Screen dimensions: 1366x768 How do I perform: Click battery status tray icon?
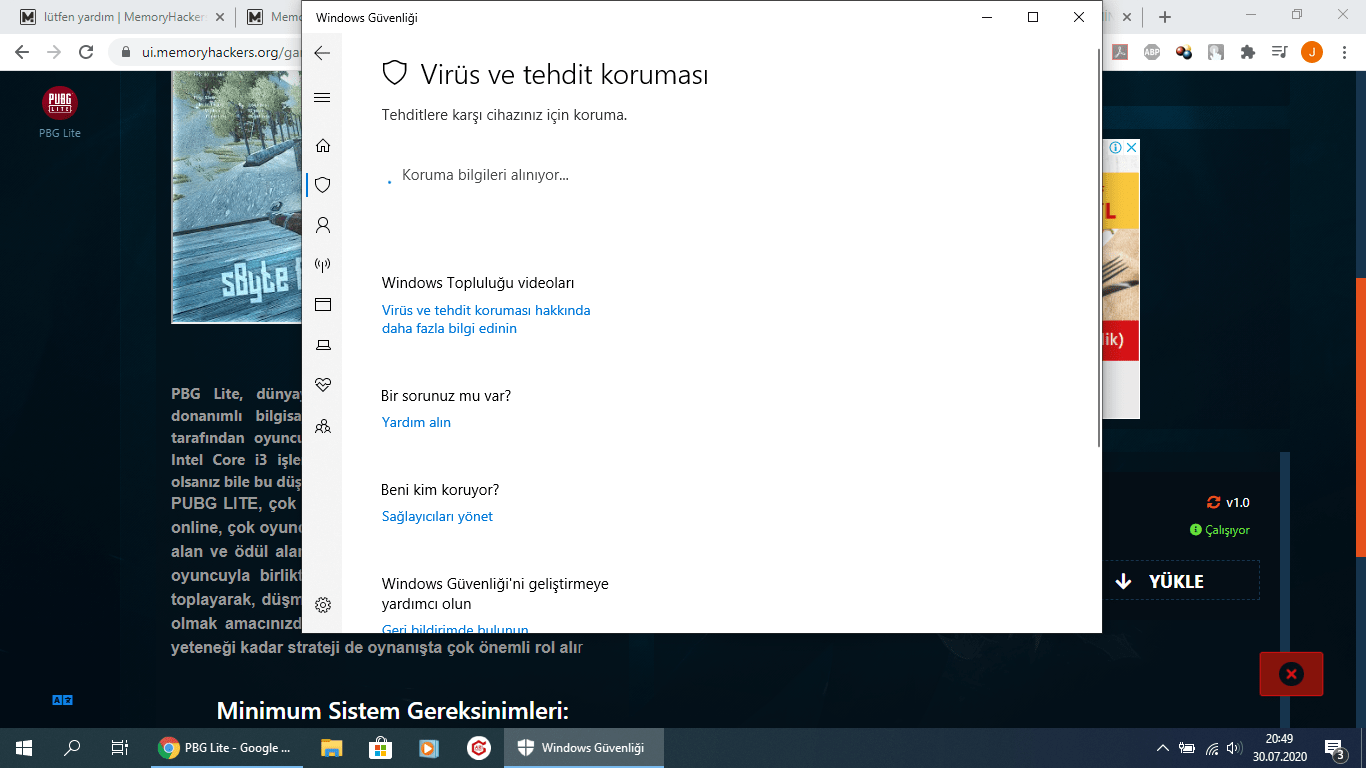click(1187, 748)
